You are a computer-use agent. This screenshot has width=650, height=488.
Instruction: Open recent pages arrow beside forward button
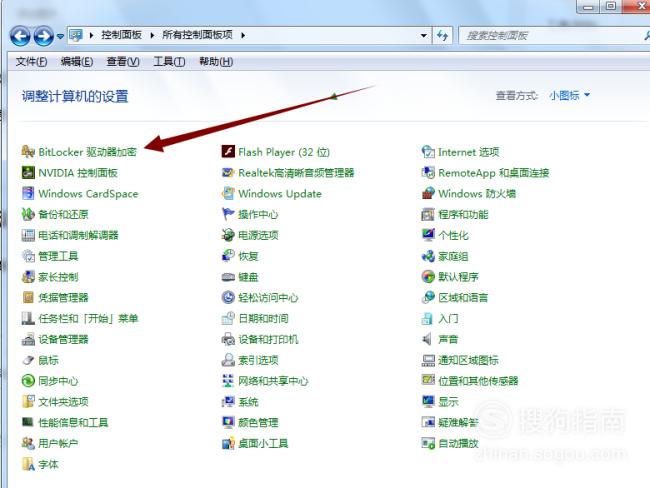60,36
